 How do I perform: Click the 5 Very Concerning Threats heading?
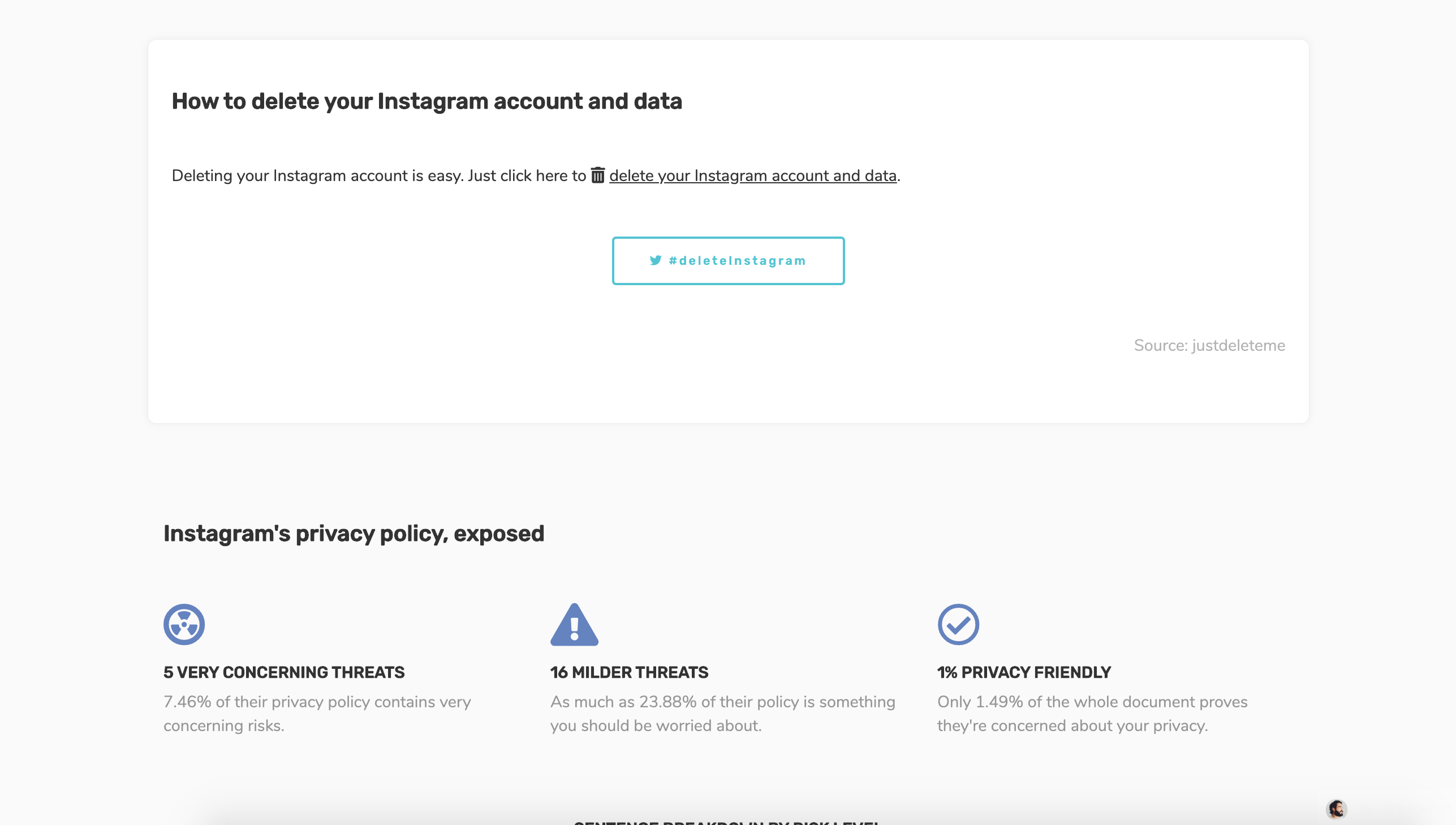click(284, 672)
